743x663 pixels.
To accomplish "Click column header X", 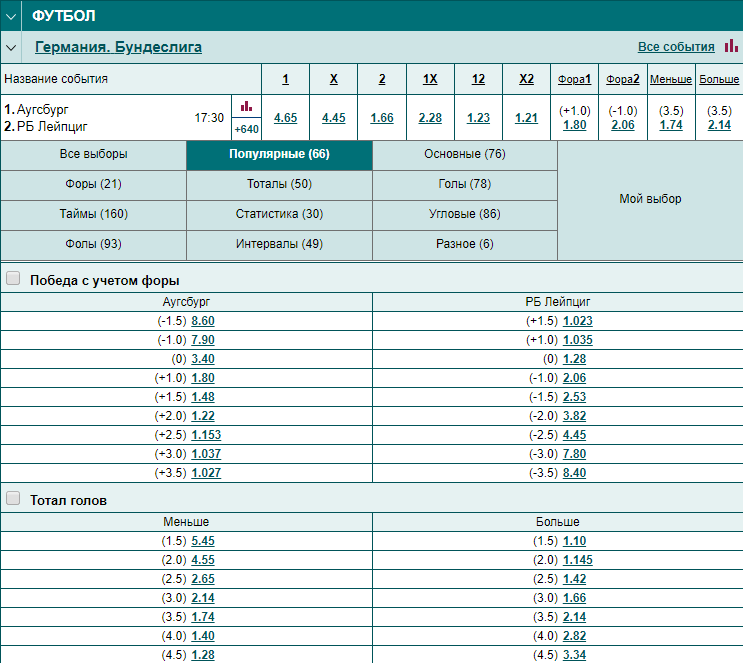I will click(334, 79).
